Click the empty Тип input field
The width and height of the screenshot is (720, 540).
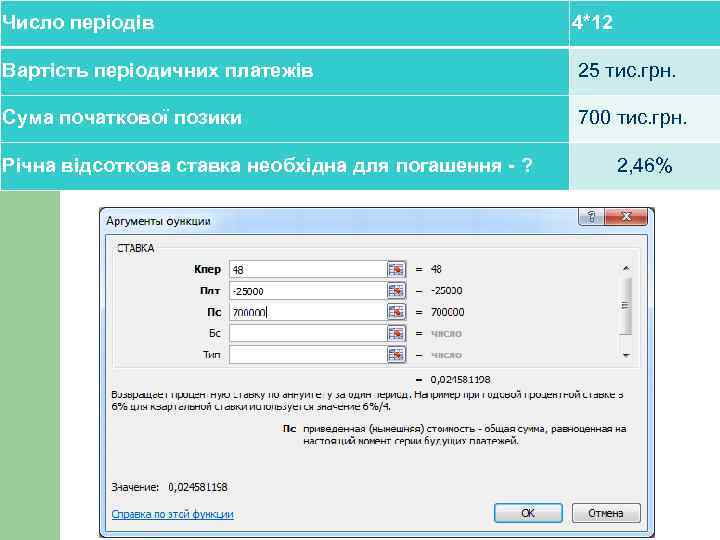[308, 354]
